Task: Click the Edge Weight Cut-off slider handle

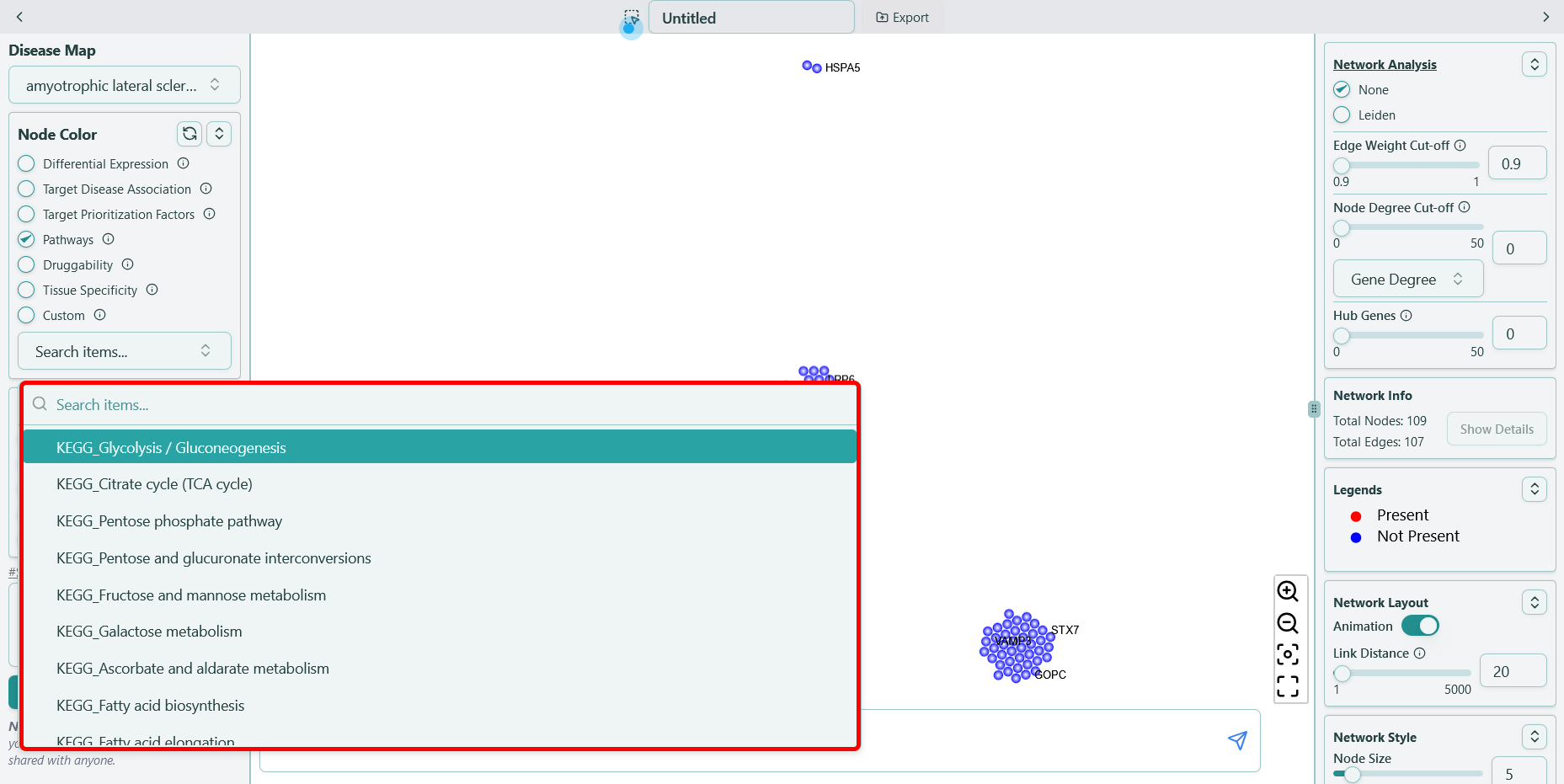Action: [x=1342, y=166]
